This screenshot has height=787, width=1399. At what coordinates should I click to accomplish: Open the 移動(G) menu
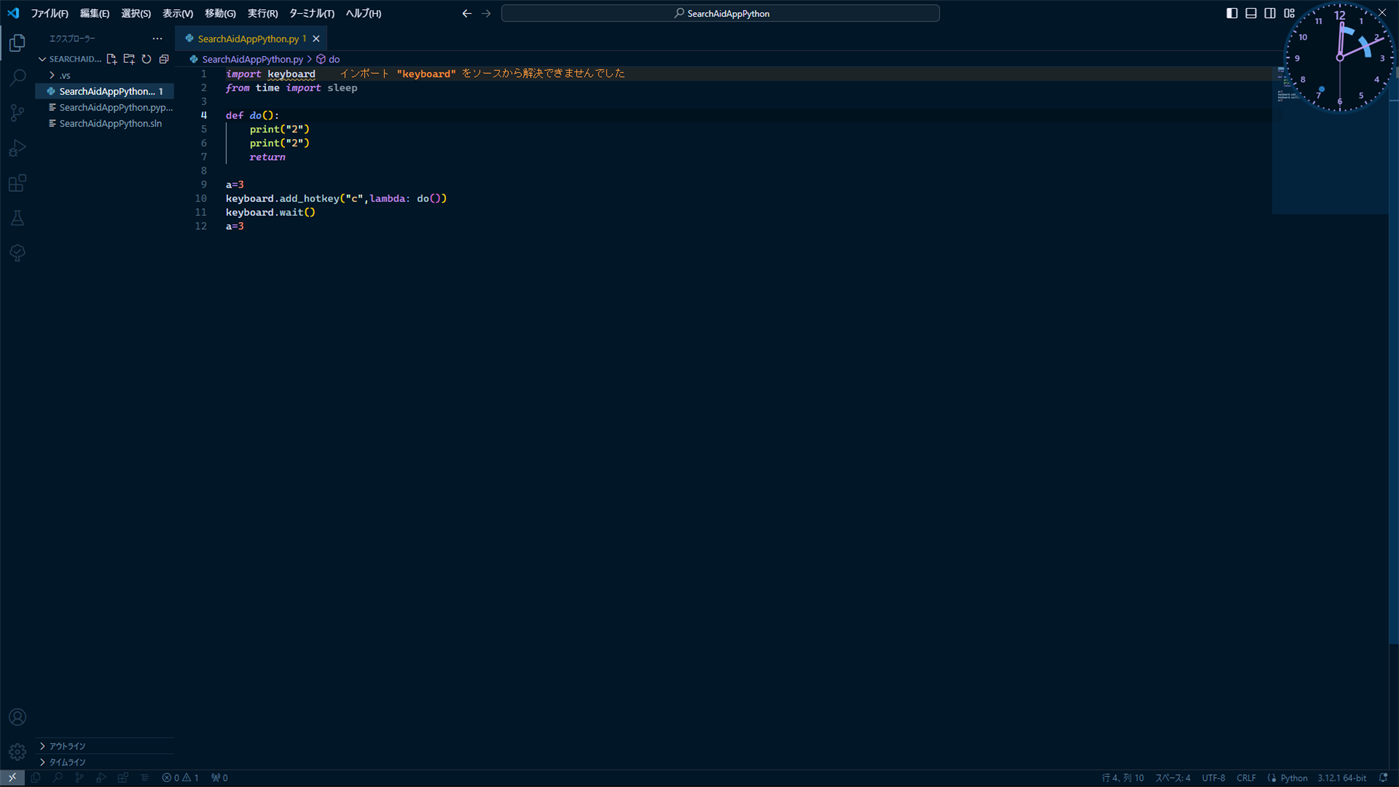point(220,13)
